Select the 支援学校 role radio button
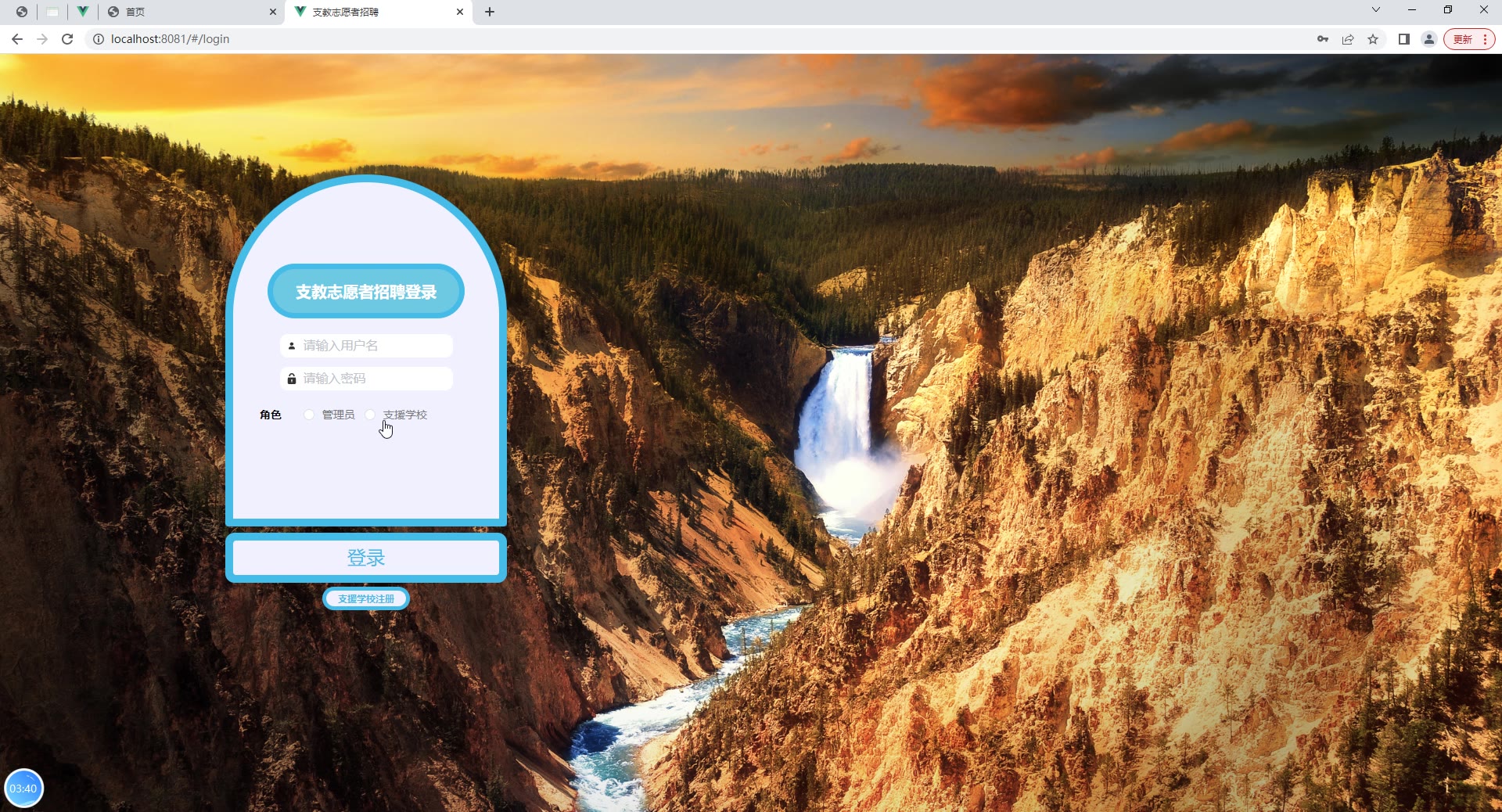 370,415
